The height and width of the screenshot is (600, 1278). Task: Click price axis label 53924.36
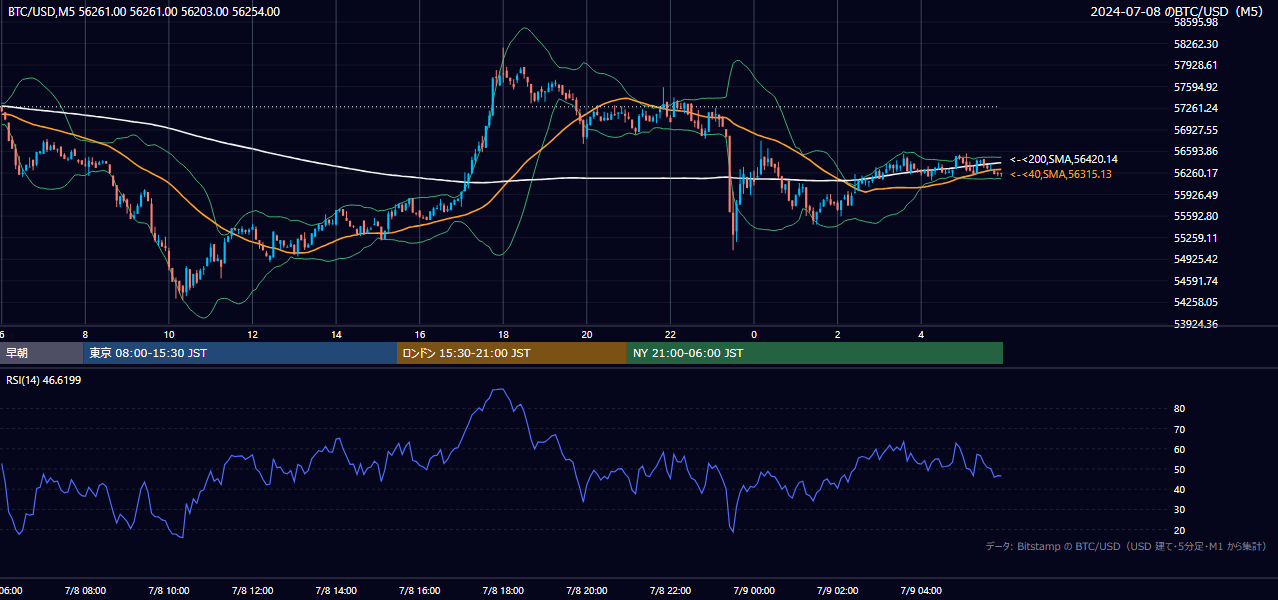(x=1195, y=324)
